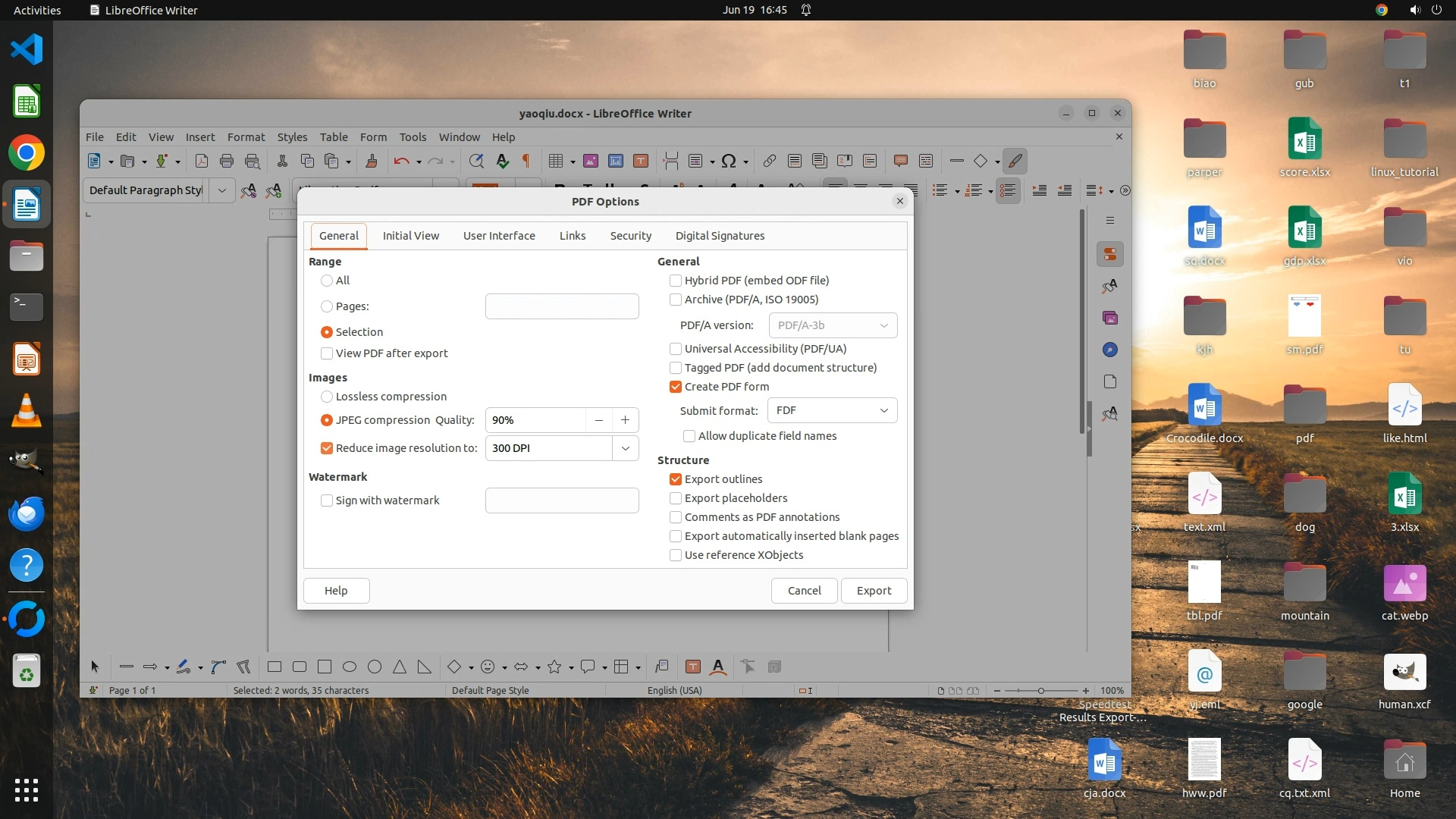Choose Lossless compression option
The image size is (1456, 819).
click(327, 397)
